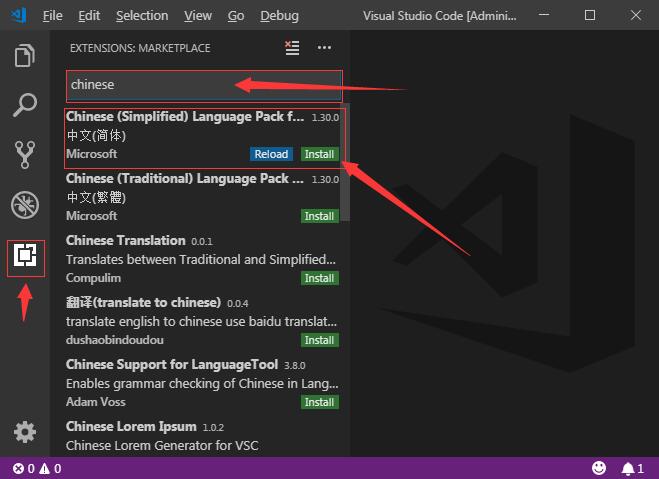Install Chinese (Traditional) Language Pack
Screen dimensions: 659x479
(319, 216)
